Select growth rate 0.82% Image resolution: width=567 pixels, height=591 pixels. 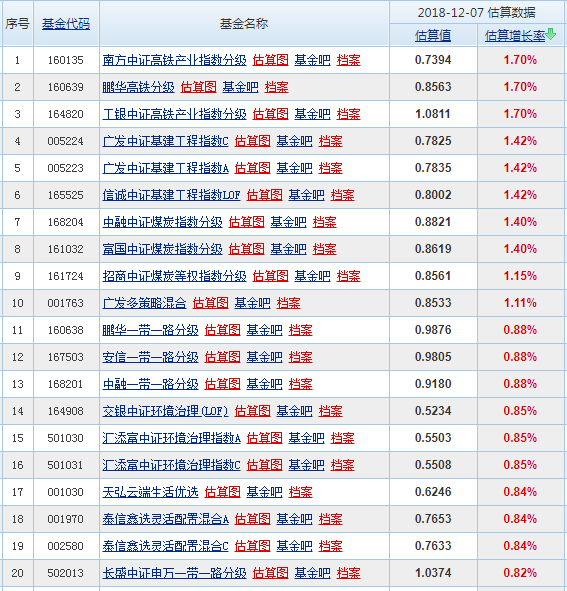[520, 573]
